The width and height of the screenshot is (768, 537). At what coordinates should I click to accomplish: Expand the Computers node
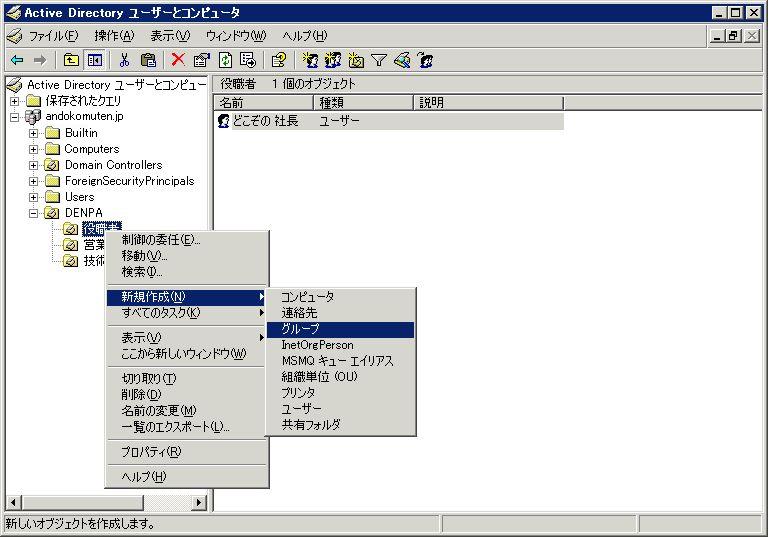tap(33, 149)
